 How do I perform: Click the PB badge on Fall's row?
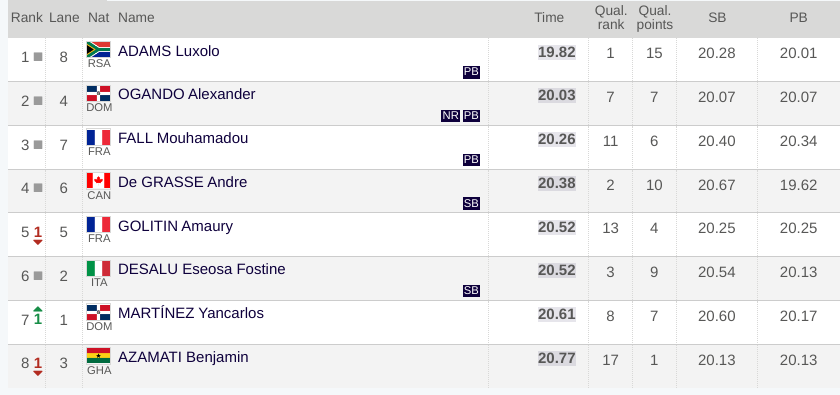pos(471,160)
